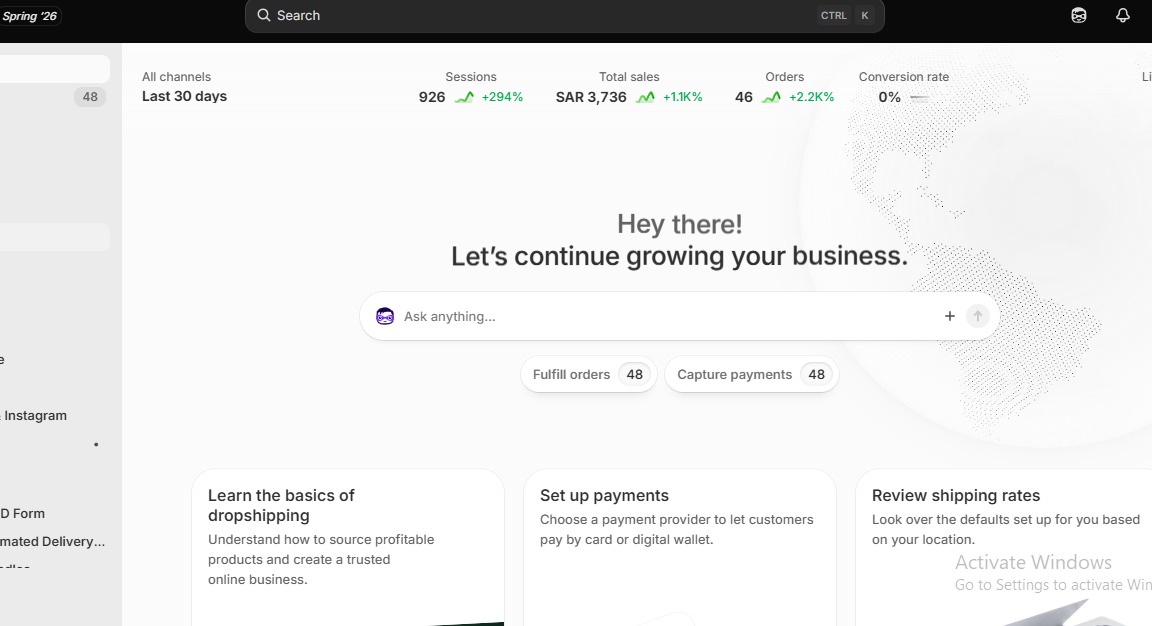Click the Orders 46 metric
The height and width of the screenshot is (626, 1152).
[x=784, y=87]
